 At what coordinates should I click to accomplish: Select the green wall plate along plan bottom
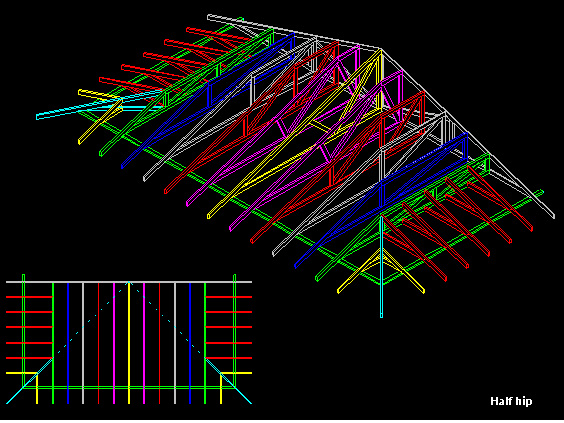(x=129, y=387)
